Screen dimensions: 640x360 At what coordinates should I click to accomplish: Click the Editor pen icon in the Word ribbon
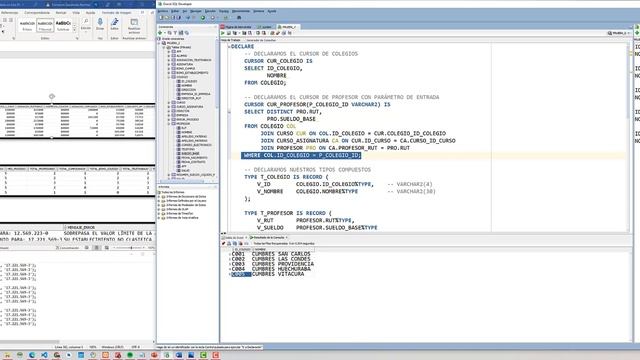115,23
